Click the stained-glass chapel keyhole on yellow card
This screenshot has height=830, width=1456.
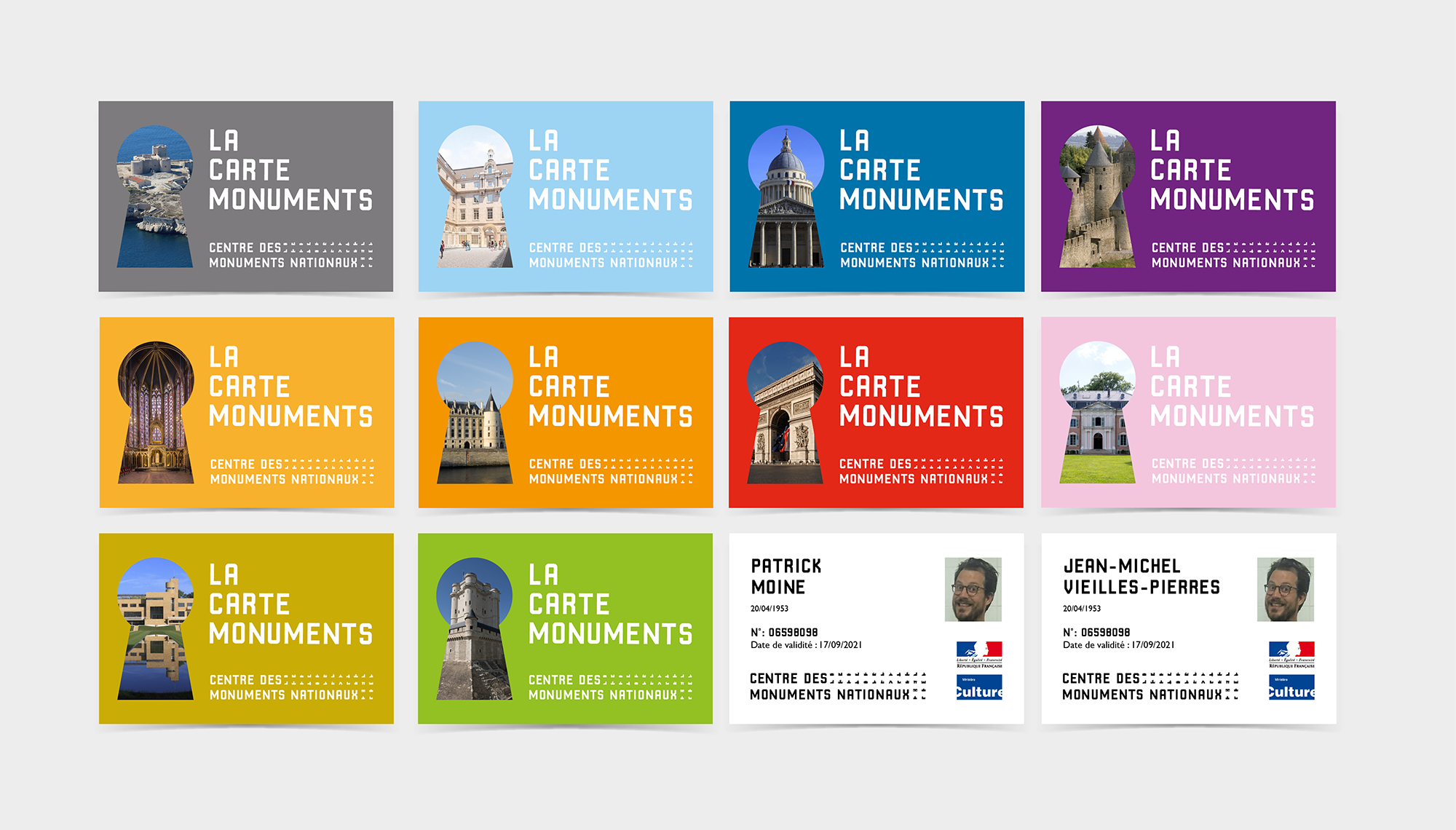(x=156, y=413)
